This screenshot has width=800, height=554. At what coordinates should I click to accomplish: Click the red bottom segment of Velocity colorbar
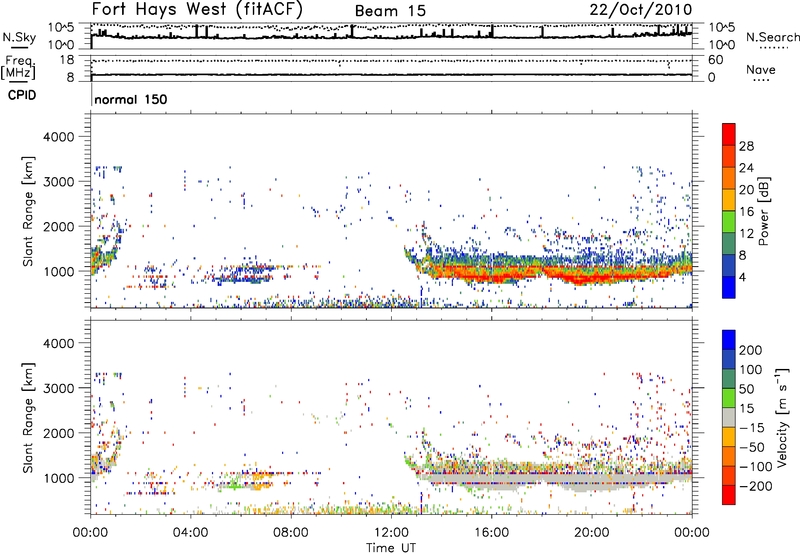(729, 495)
